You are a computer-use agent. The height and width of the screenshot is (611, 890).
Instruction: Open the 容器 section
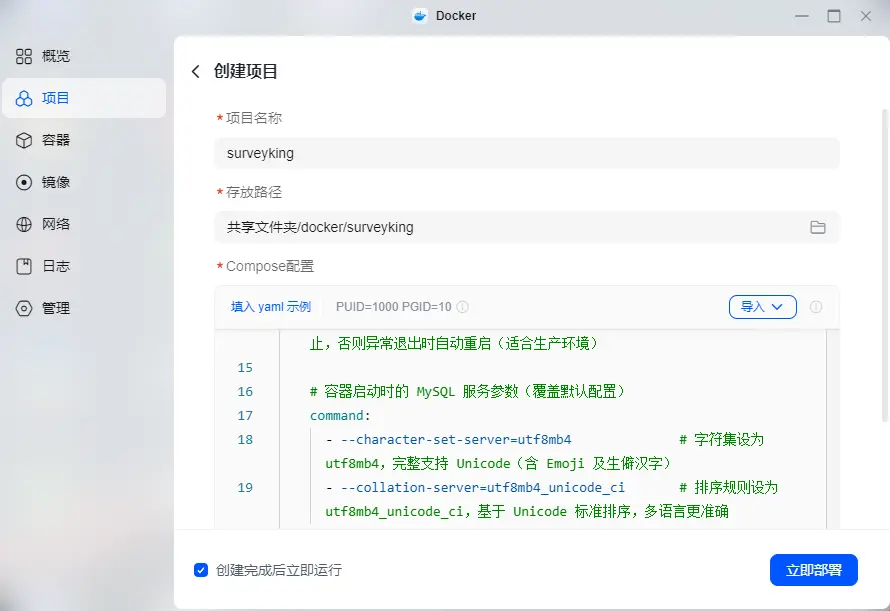(x=83, y=140)
